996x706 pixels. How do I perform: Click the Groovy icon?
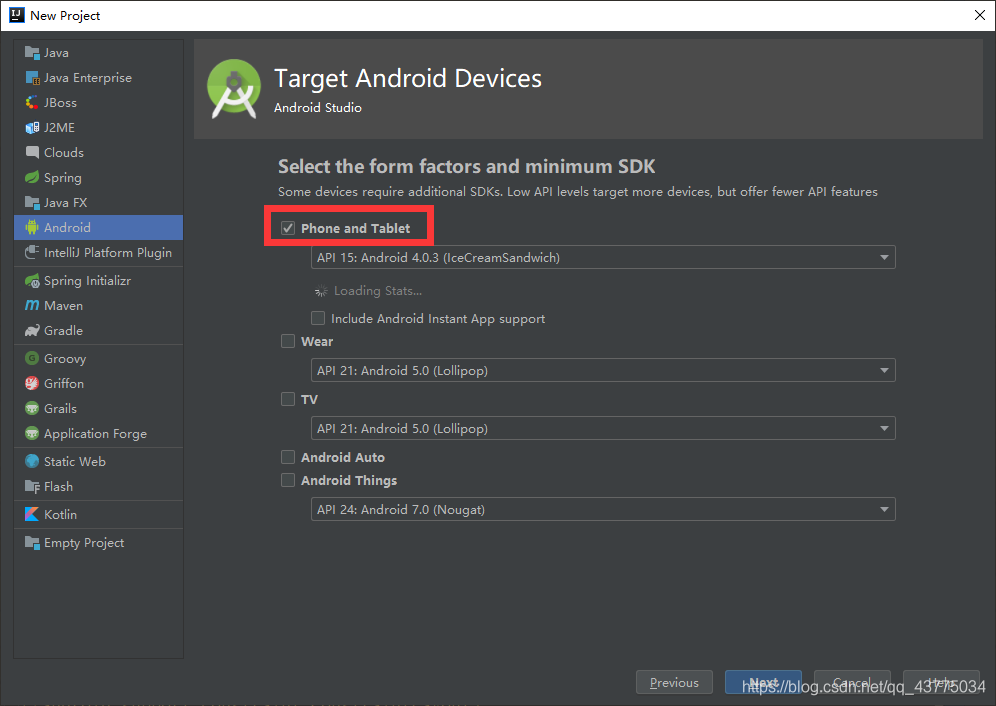coord(32,358)
